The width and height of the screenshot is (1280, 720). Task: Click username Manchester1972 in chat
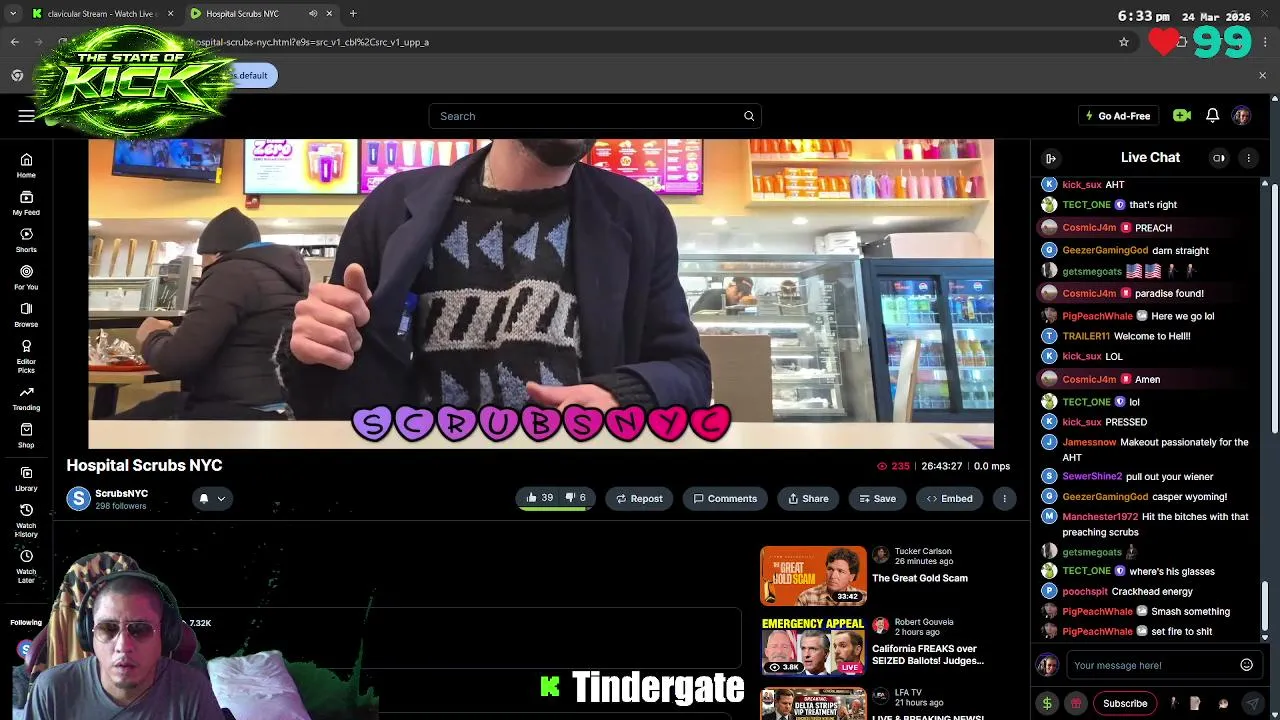coord(1100,516)
